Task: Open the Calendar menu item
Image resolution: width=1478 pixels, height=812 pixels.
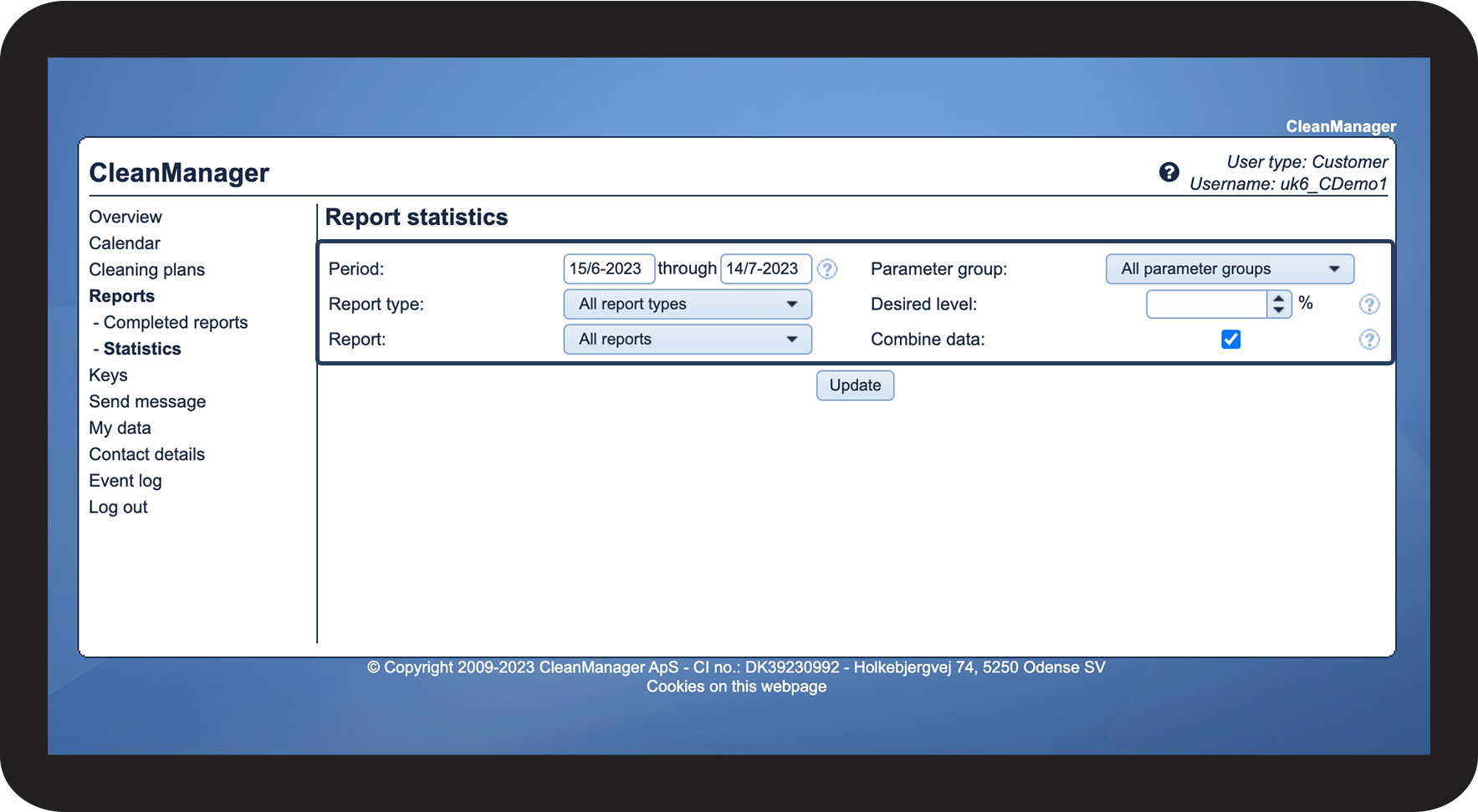Action: click(x=125, y=243)
